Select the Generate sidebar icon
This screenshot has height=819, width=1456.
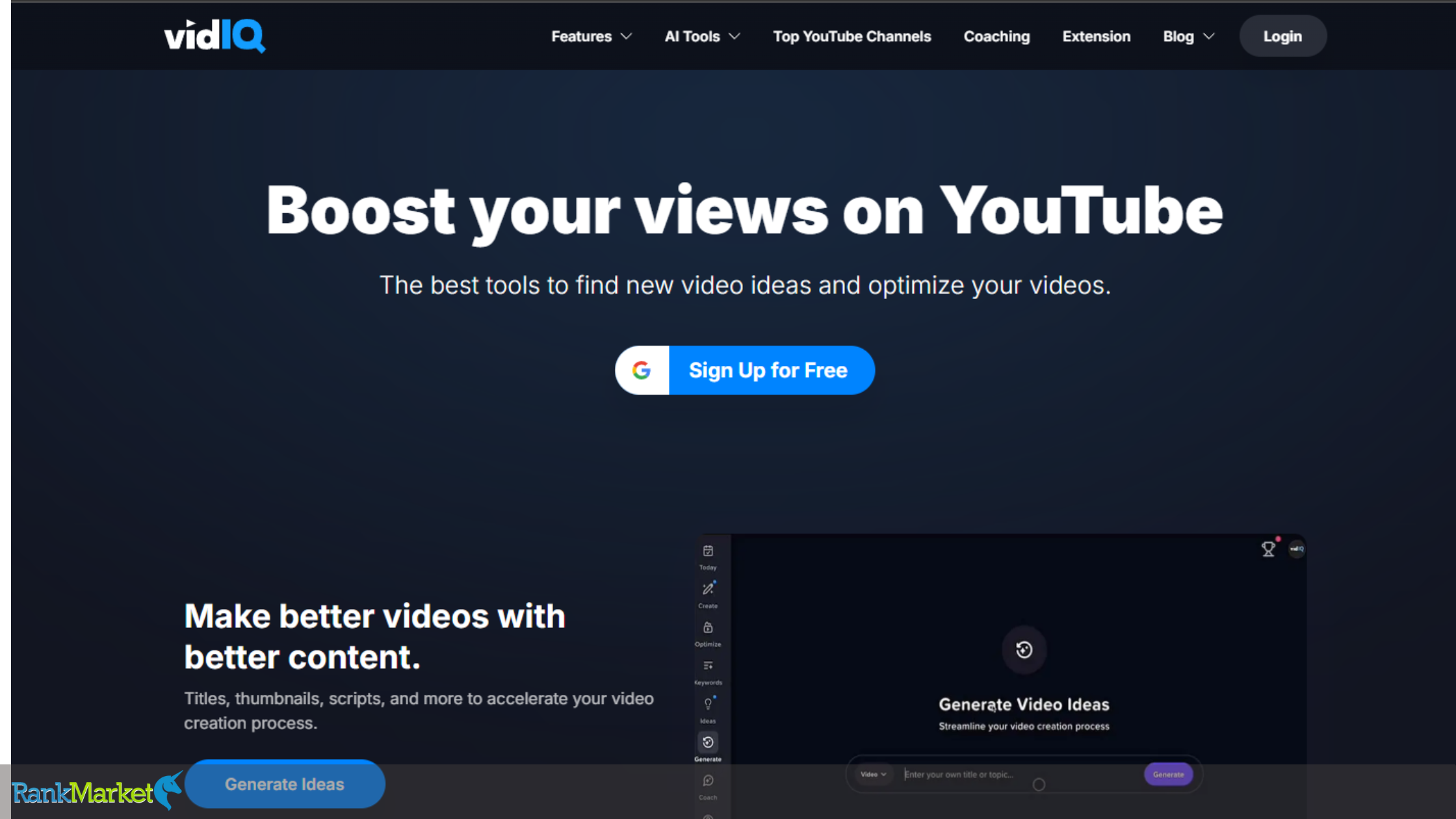tap(708, 743)
